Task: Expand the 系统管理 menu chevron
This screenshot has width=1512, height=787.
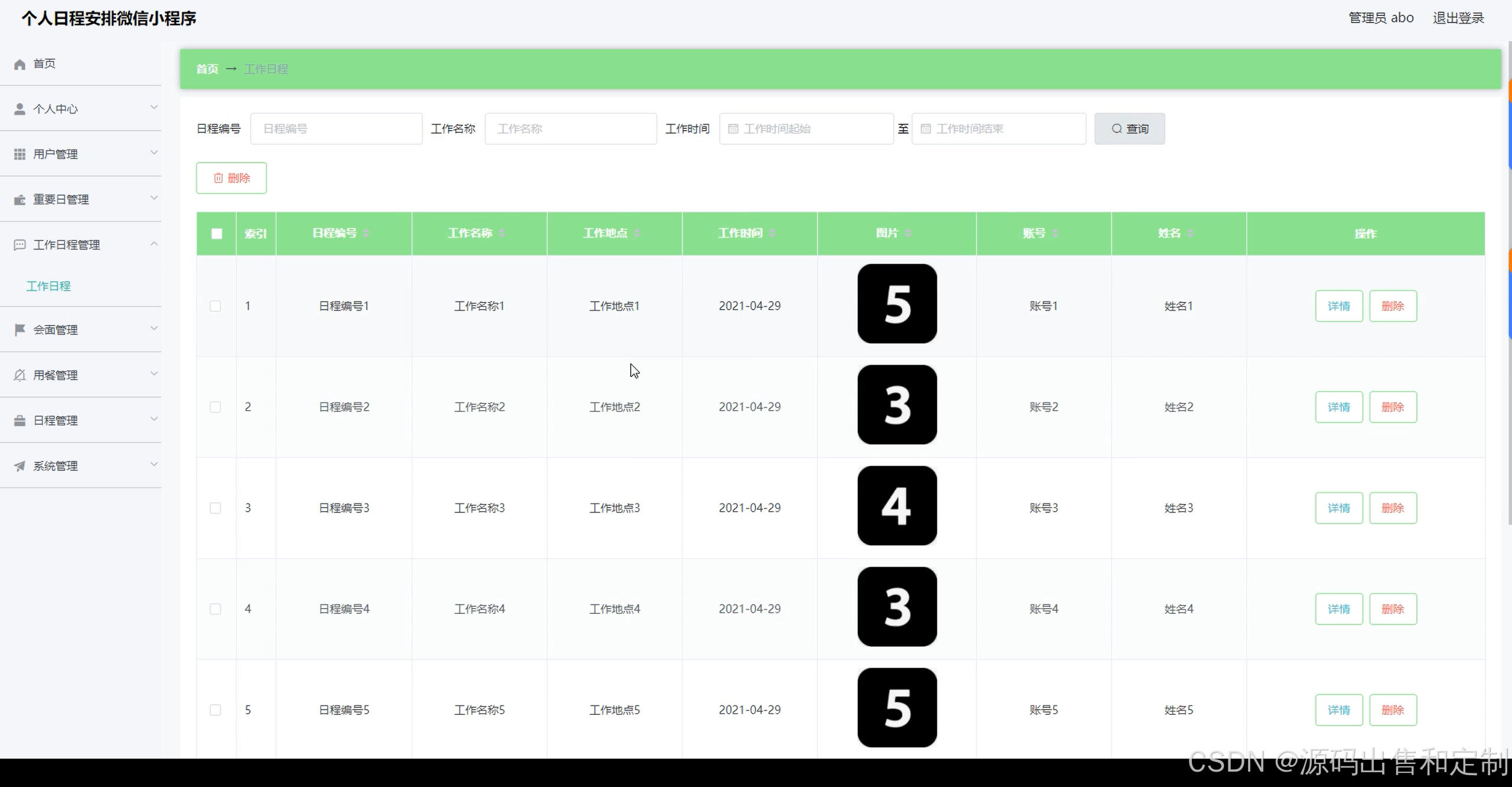Action: click(154, 464)
